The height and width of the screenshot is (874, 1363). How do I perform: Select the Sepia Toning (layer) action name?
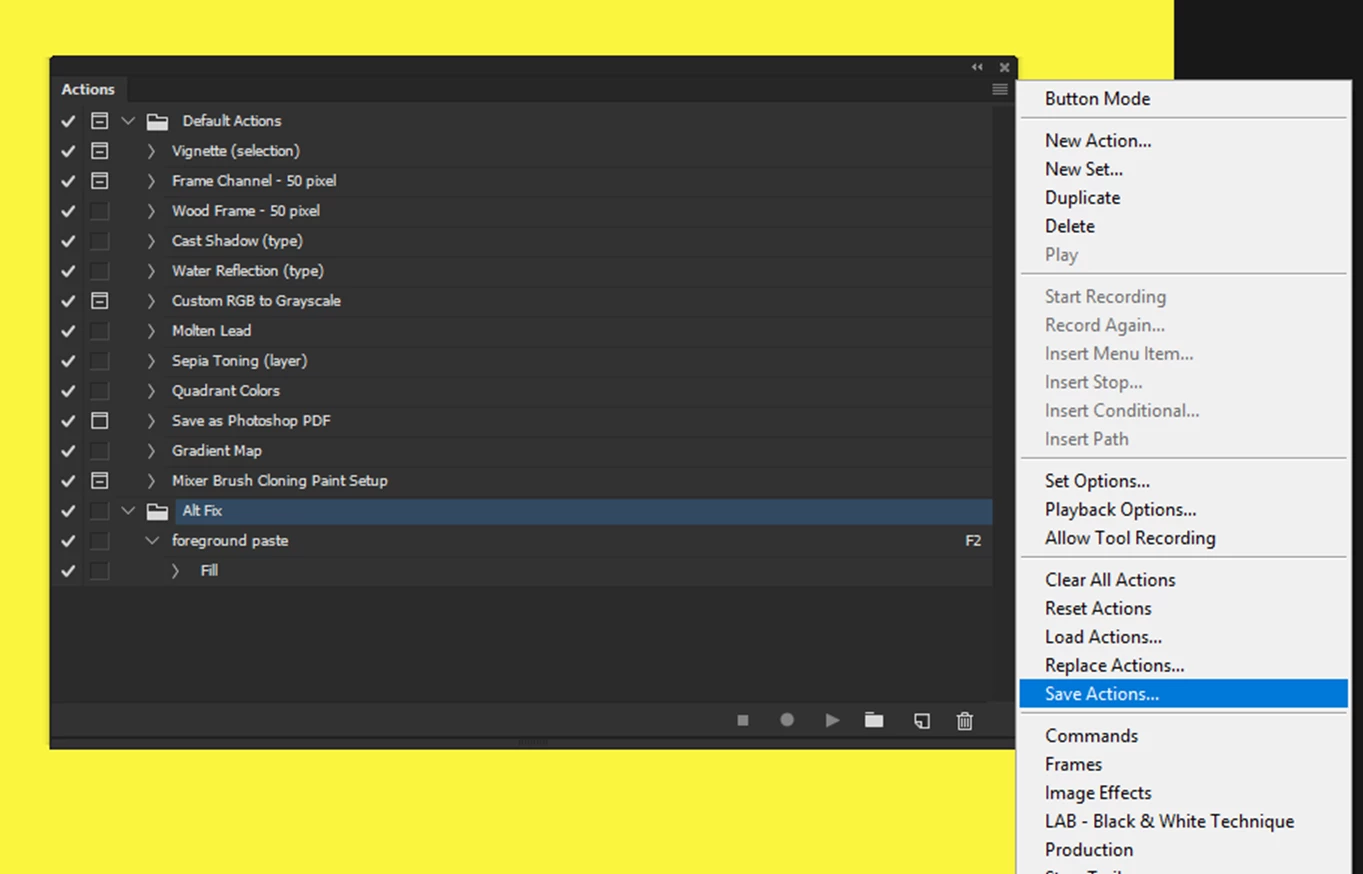[239, 361]
